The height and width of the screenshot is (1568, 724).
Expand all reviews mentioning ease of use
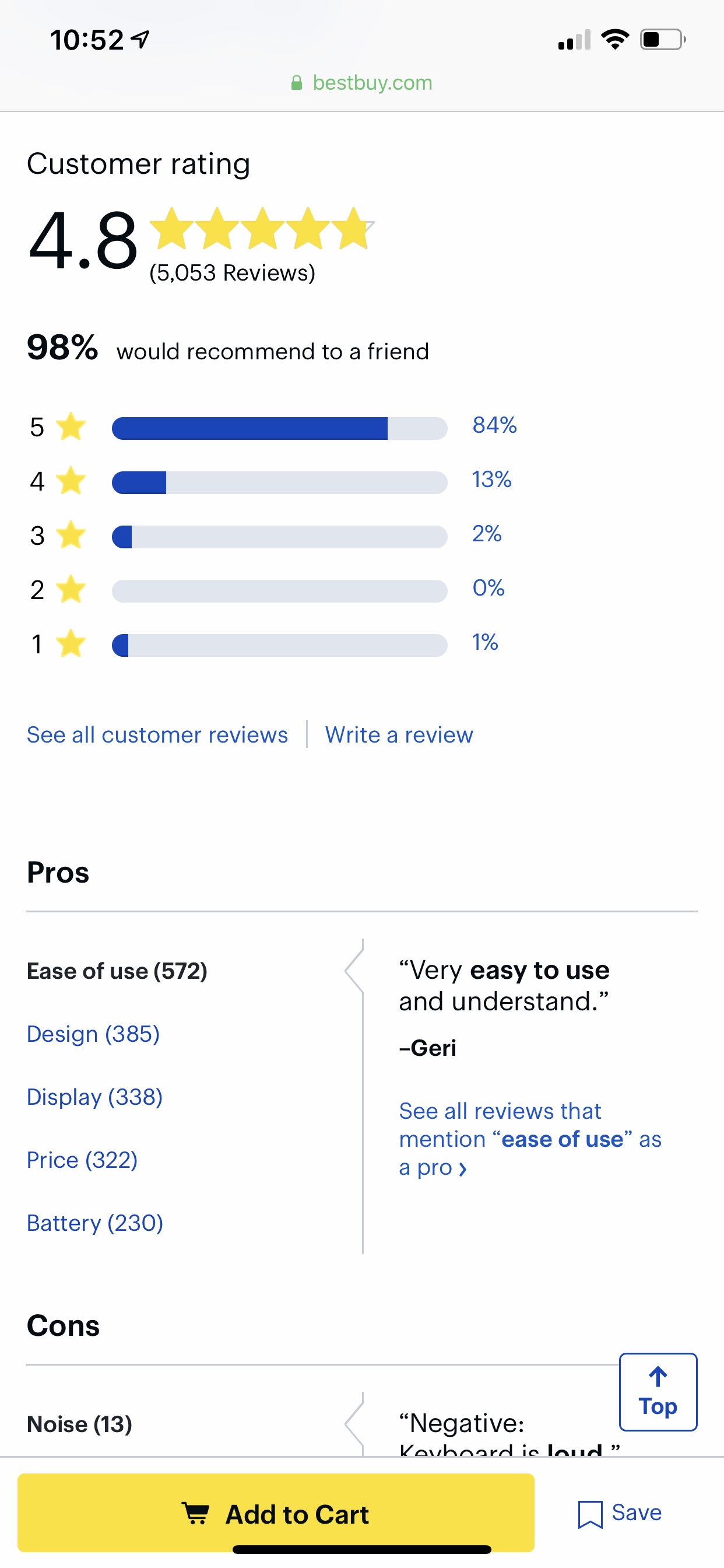tap(530, 1139)
